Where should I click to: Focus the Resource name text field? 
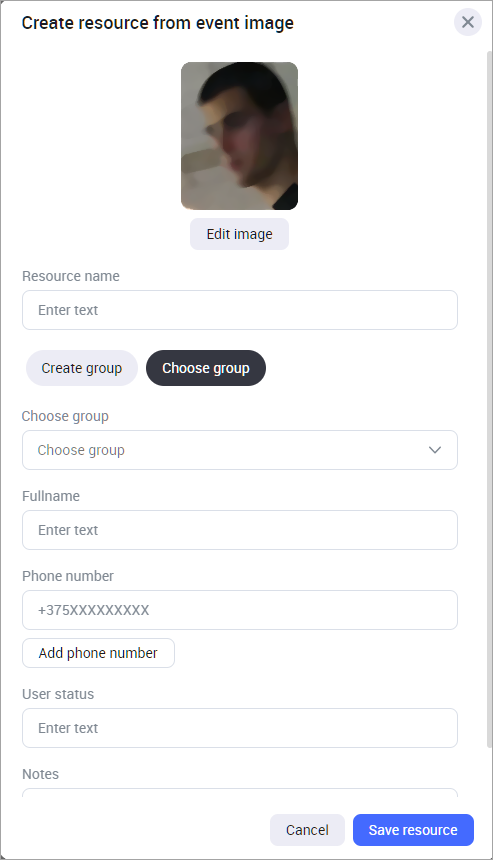(x=240, y=310)
